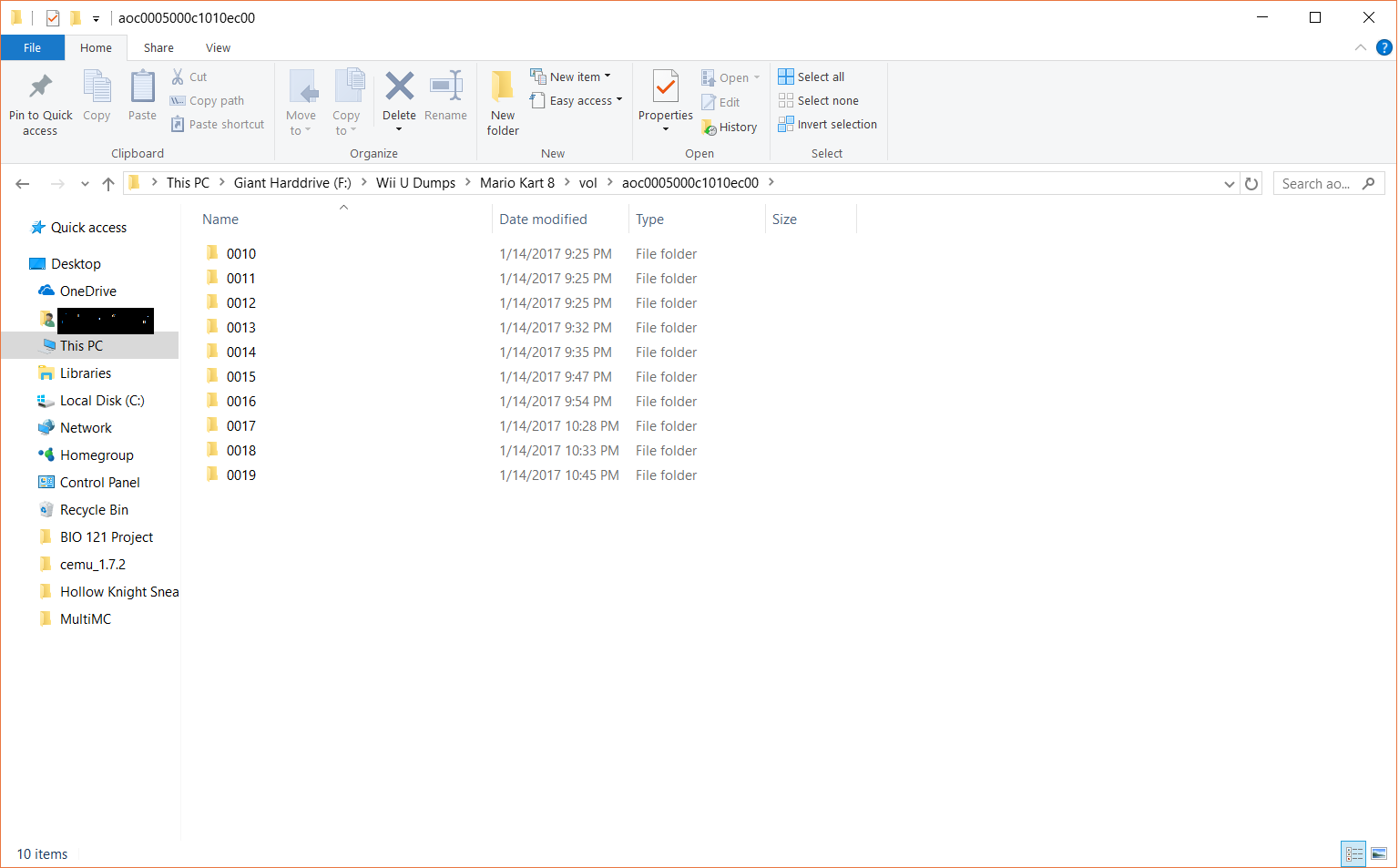Open the View ribbon tab
The width and height of the screenshot is (1399, 868).
pyautogui.click(x=218, y=47)
